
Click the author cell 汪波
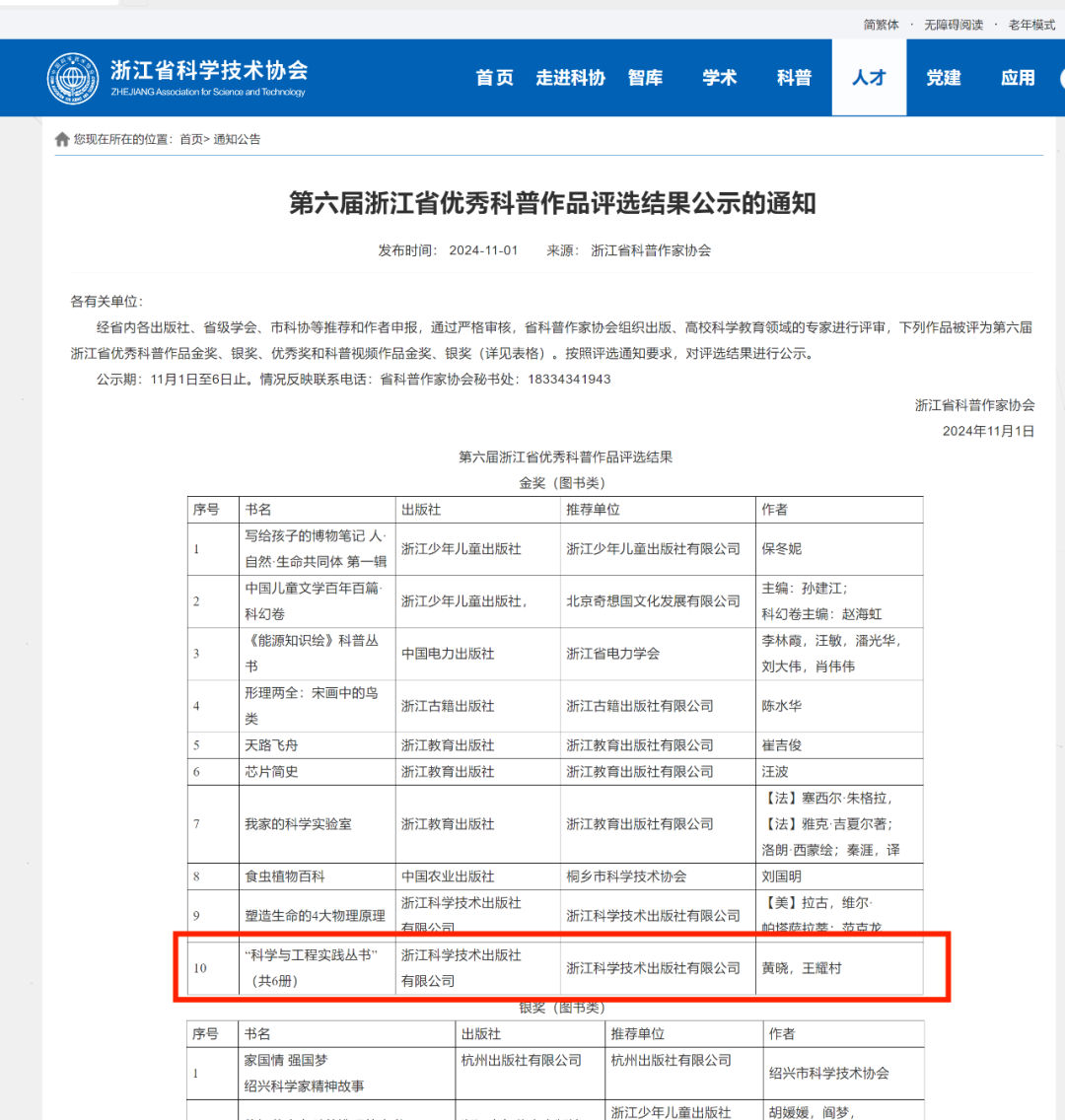pyautogui.click(x=775, y=772)
